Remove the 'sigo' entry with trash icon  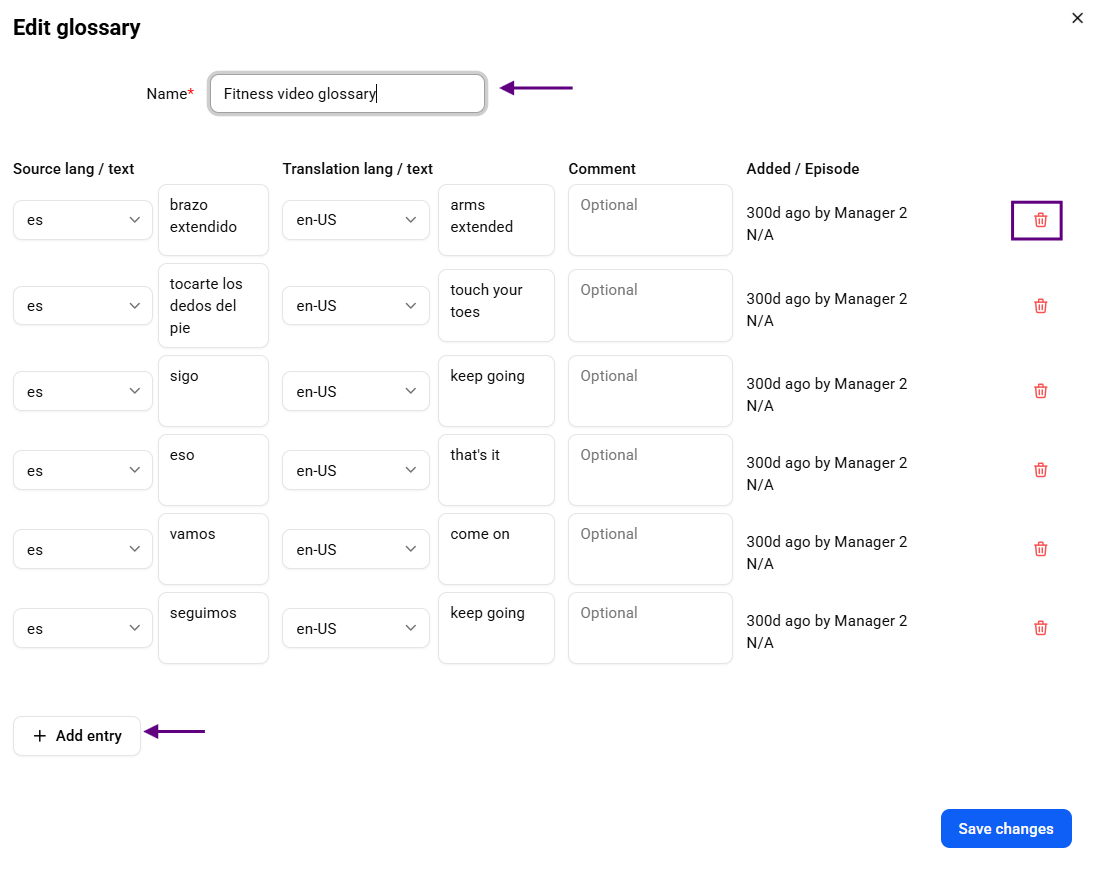(x=1040, y=391)
